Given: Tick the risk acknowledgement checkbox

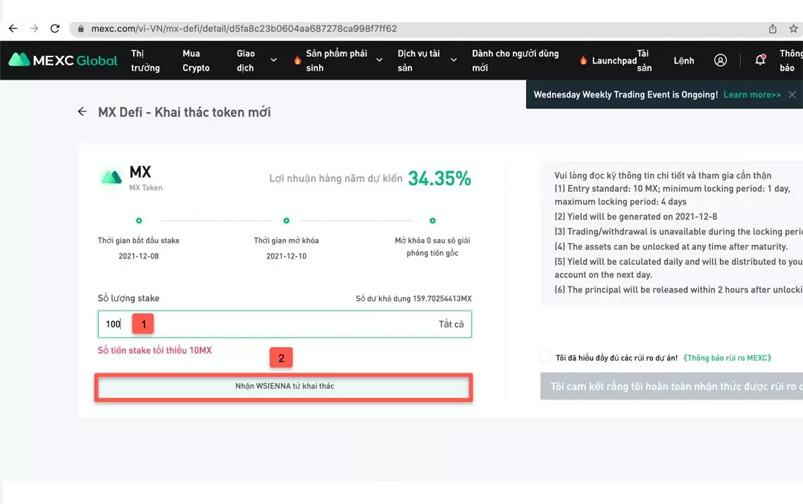Looking at the screenshot, I should click(x=546, y=357).
